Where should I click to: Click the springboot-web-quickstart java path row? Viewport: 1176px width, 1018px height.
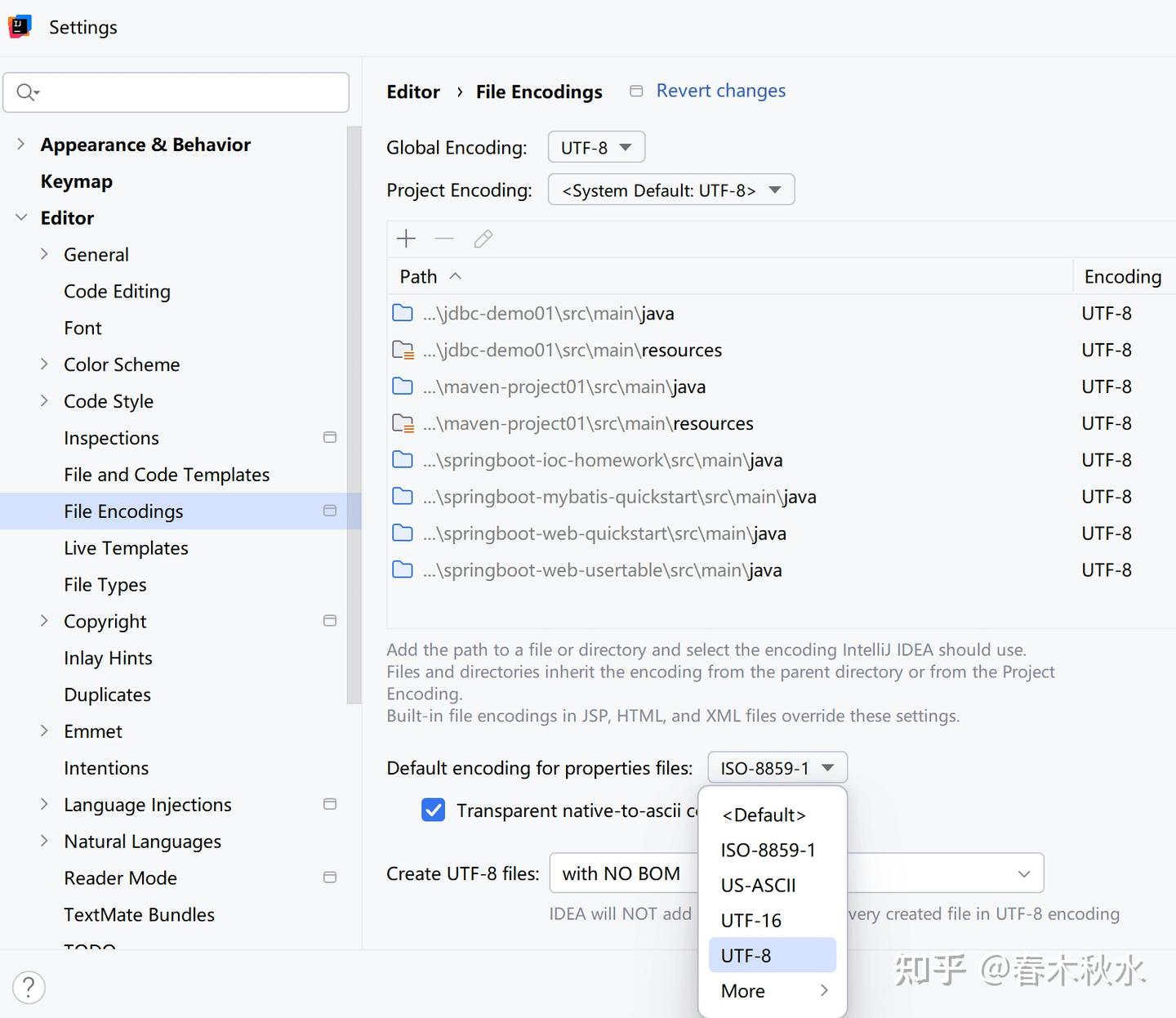click(x=782, y=534)
